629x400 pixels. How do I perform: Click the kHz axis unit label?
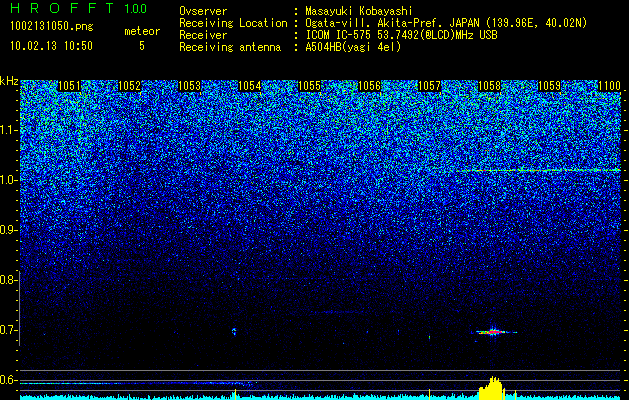[x=9, y=81]
